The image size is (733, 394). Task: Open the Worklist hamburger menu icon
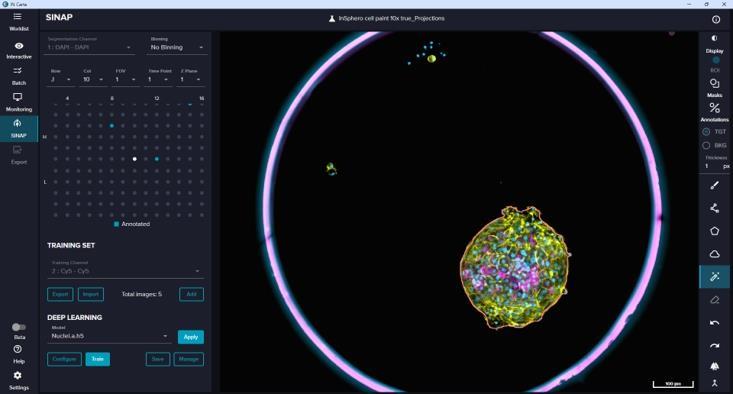(18, 16)
